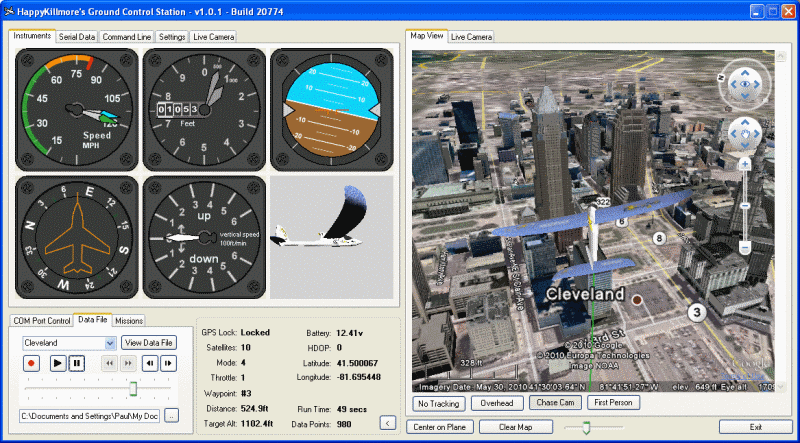Click the fast forward double-arrow button
This screenshot has width=800, height=443.
coord(128,363)
